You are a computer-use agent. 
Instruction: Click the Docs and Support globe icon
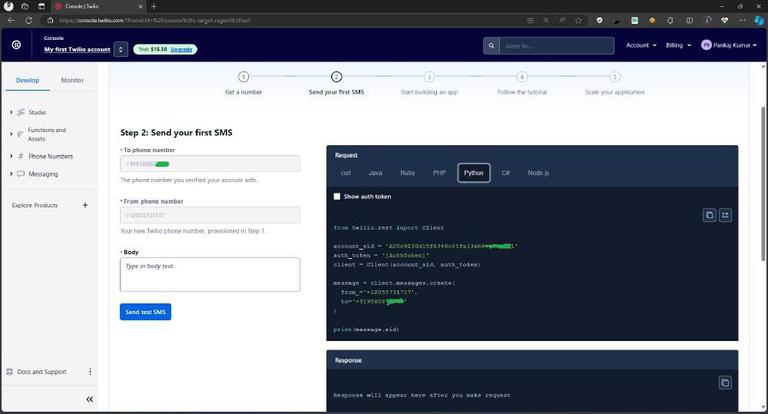[x=10, y=372]
